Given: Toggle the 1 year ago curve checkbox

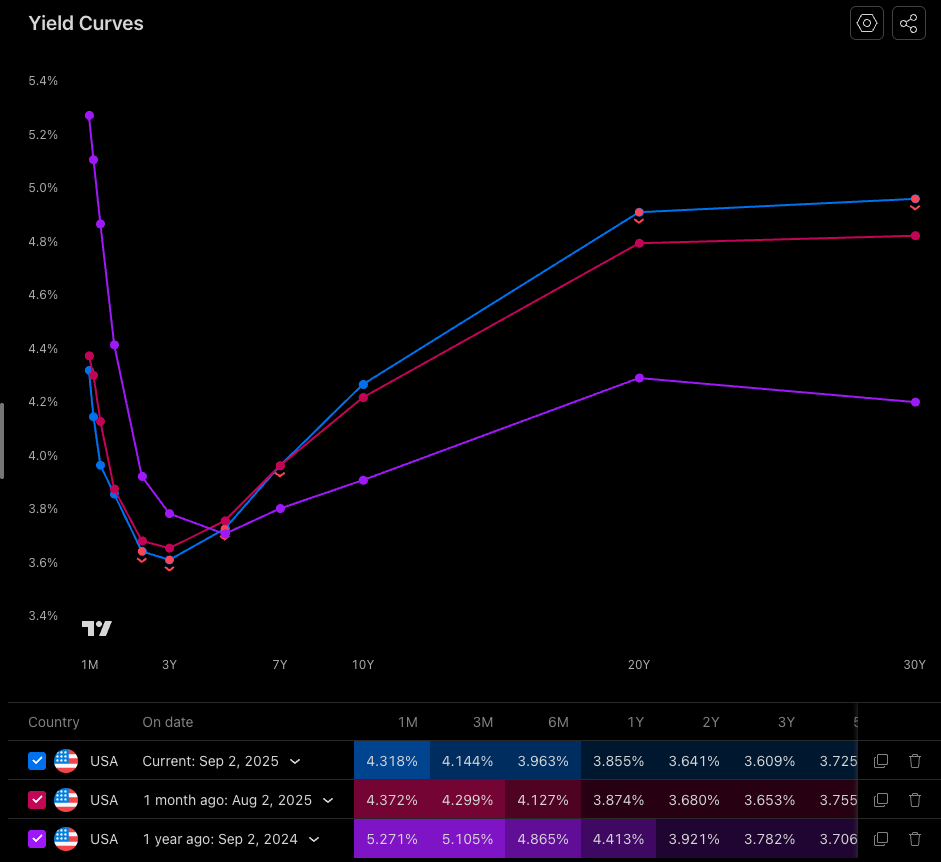Looking at the screenshot, I should point(37,839).
